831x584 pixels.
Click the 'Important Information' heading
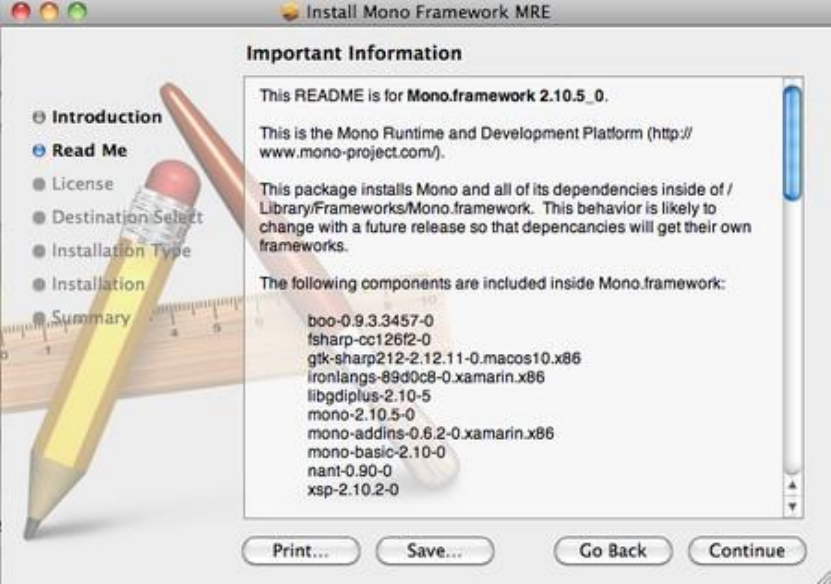click(x=354, y=53)
